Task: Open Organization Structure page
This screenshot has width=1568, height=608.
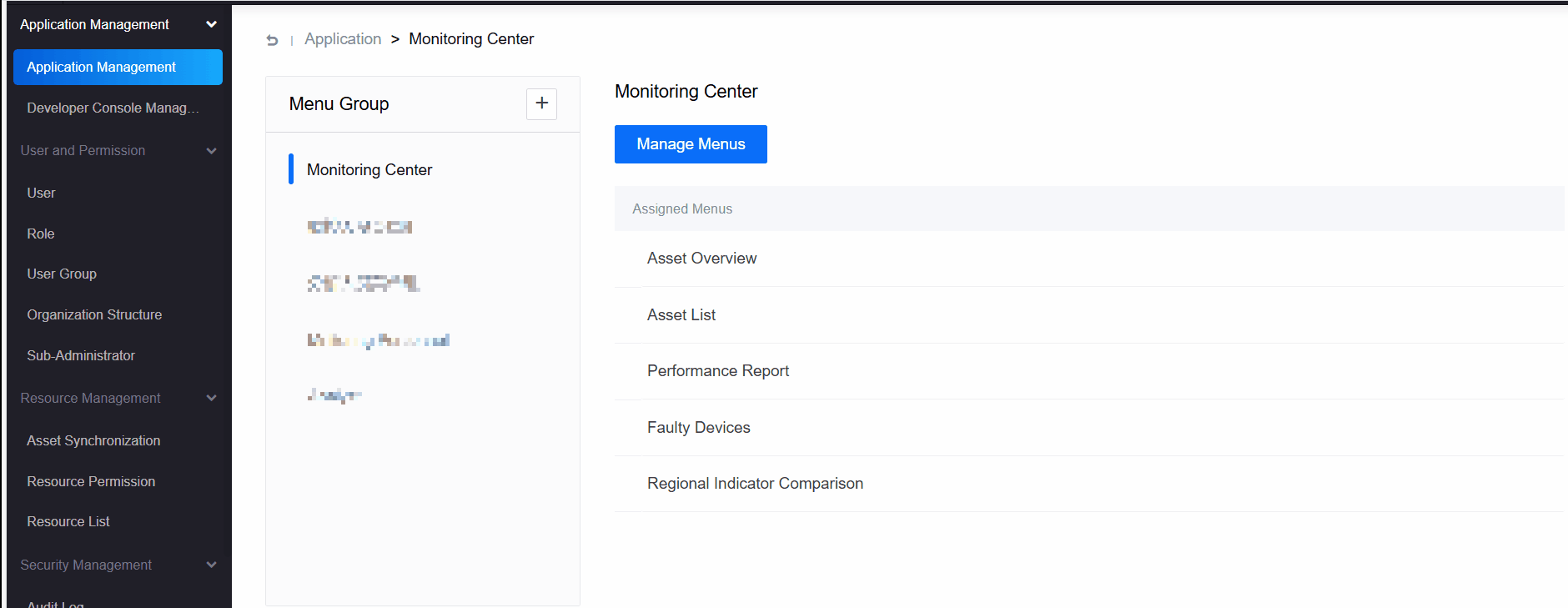Action: click(94, 315)
